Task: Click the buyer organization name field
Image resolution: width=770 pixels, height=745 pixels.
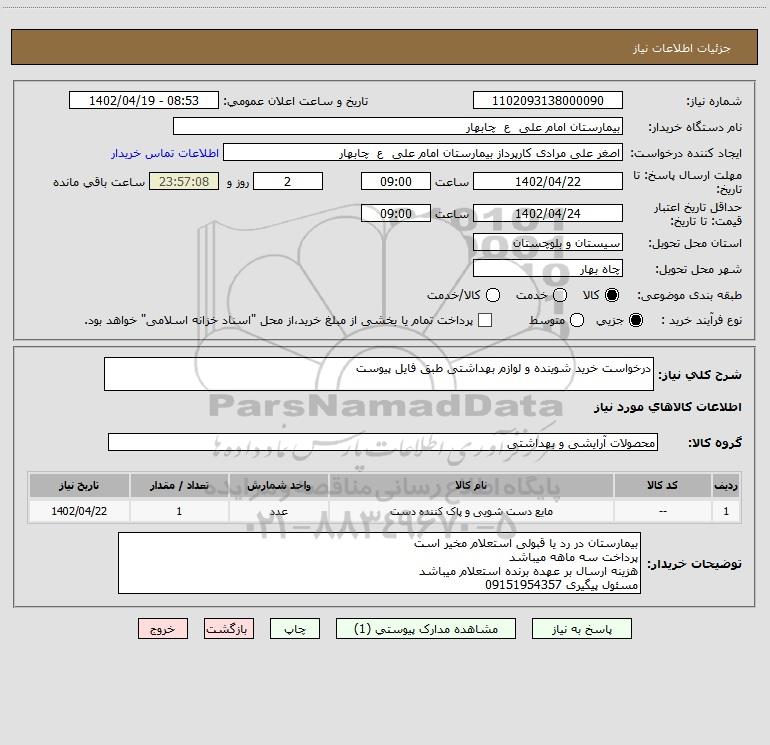Action: (398, 127)
